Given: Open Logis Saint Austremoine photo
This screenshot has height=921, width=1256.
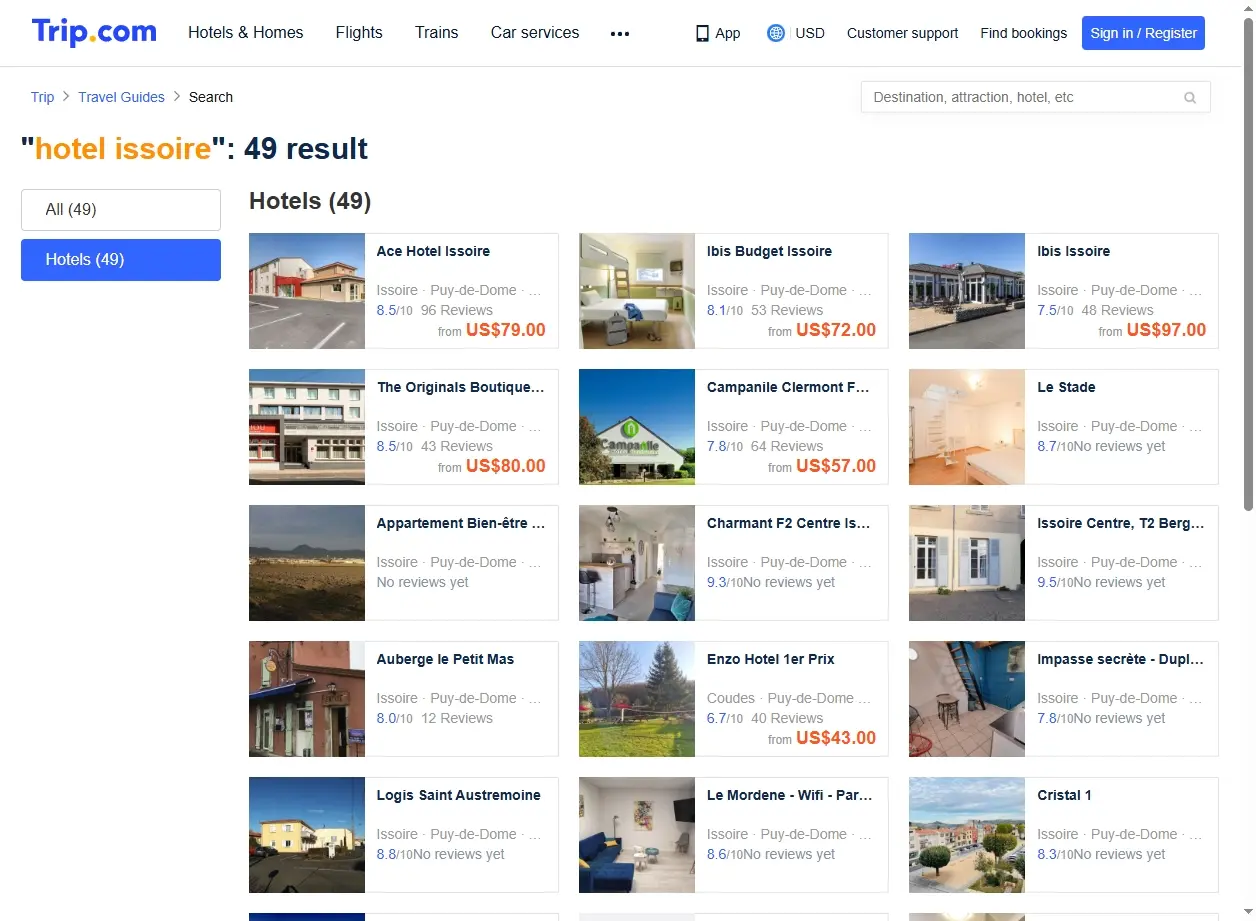Looking at the screenshot, I should [307, 835].
